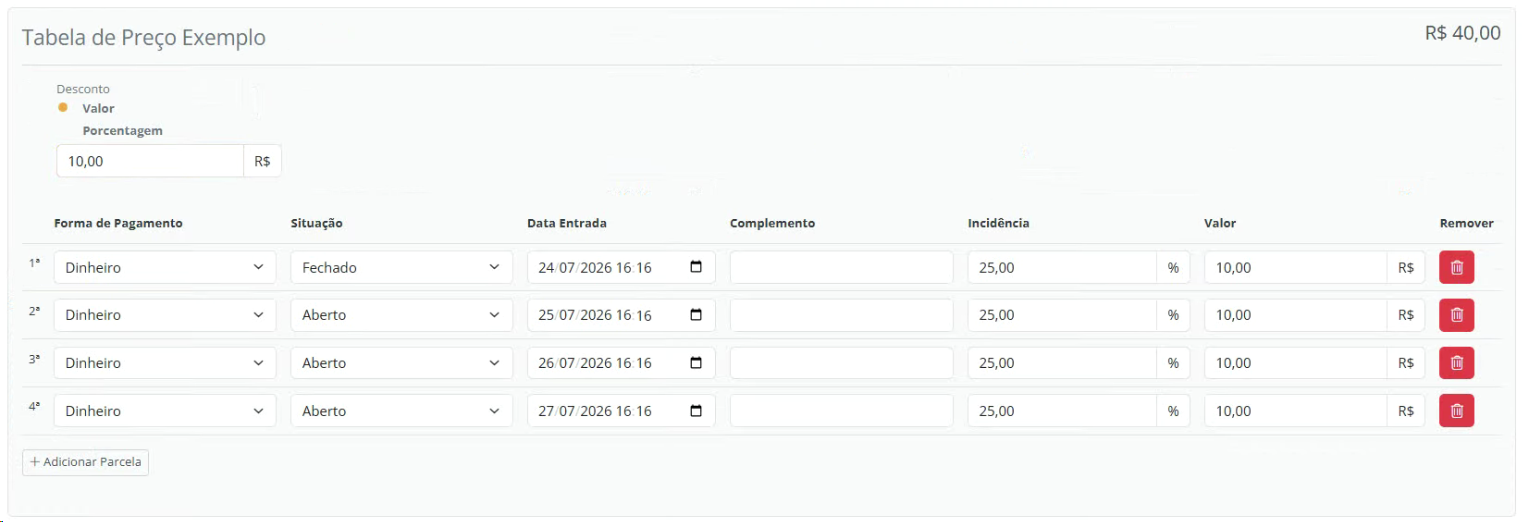Screen dimensions: 1522x522
Task: Remove the 4th installment via trash button
Action: click(1456, 411)
